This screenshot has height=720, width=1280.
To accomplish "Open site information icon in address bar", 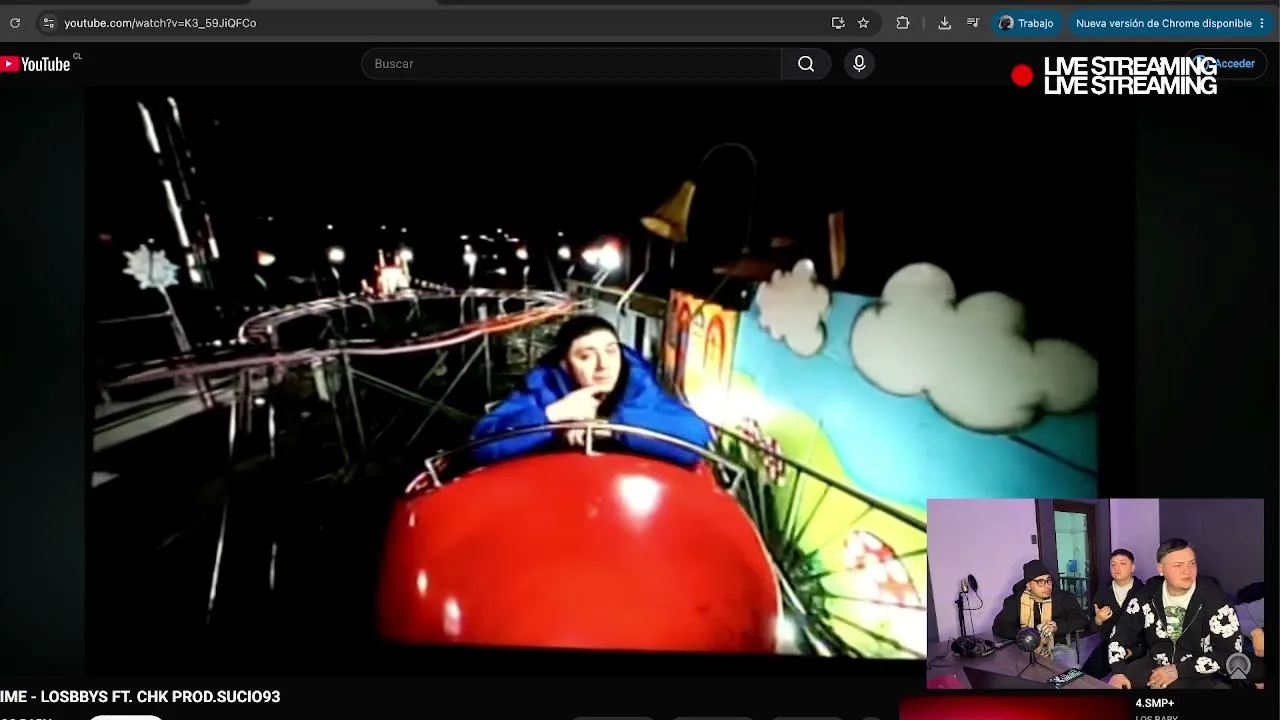I will click(x=48, y=23).
